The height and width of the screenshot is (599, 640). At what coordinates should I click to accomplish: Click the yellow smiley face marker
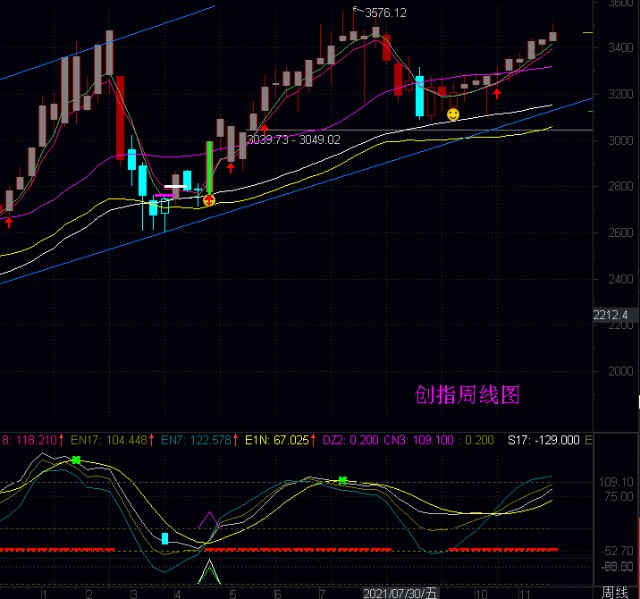[x=453, y=114]
